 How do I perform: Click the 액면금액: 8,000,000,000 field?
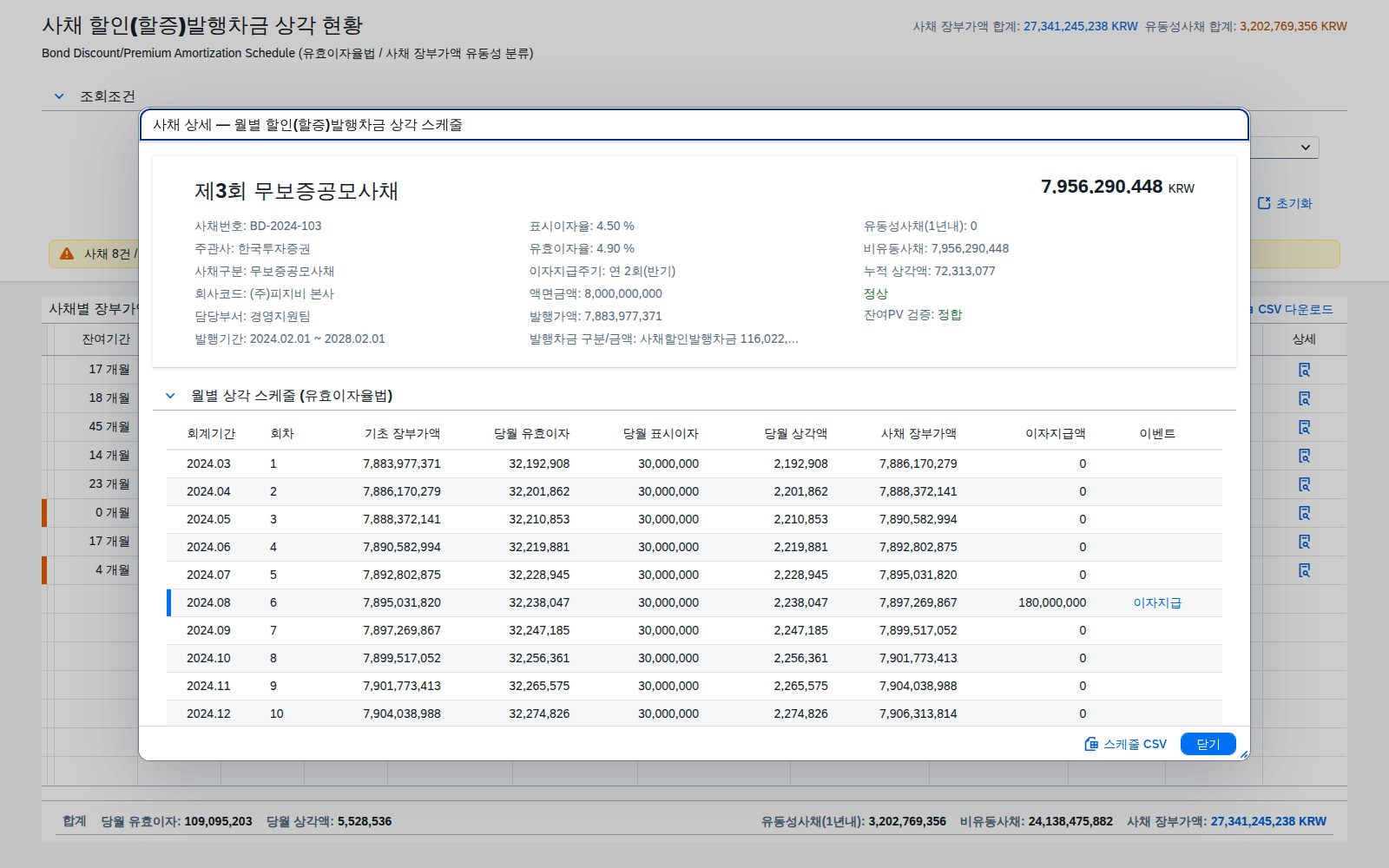click(596, 293)
